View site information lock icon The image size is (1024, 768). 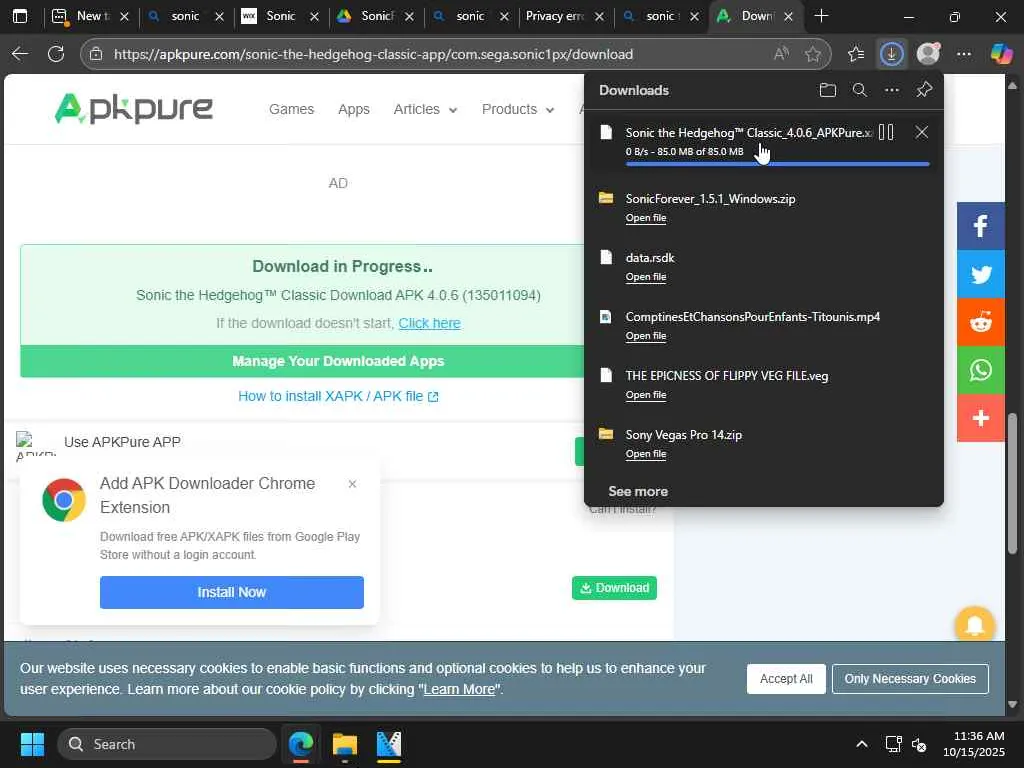(x=96, y=54)
